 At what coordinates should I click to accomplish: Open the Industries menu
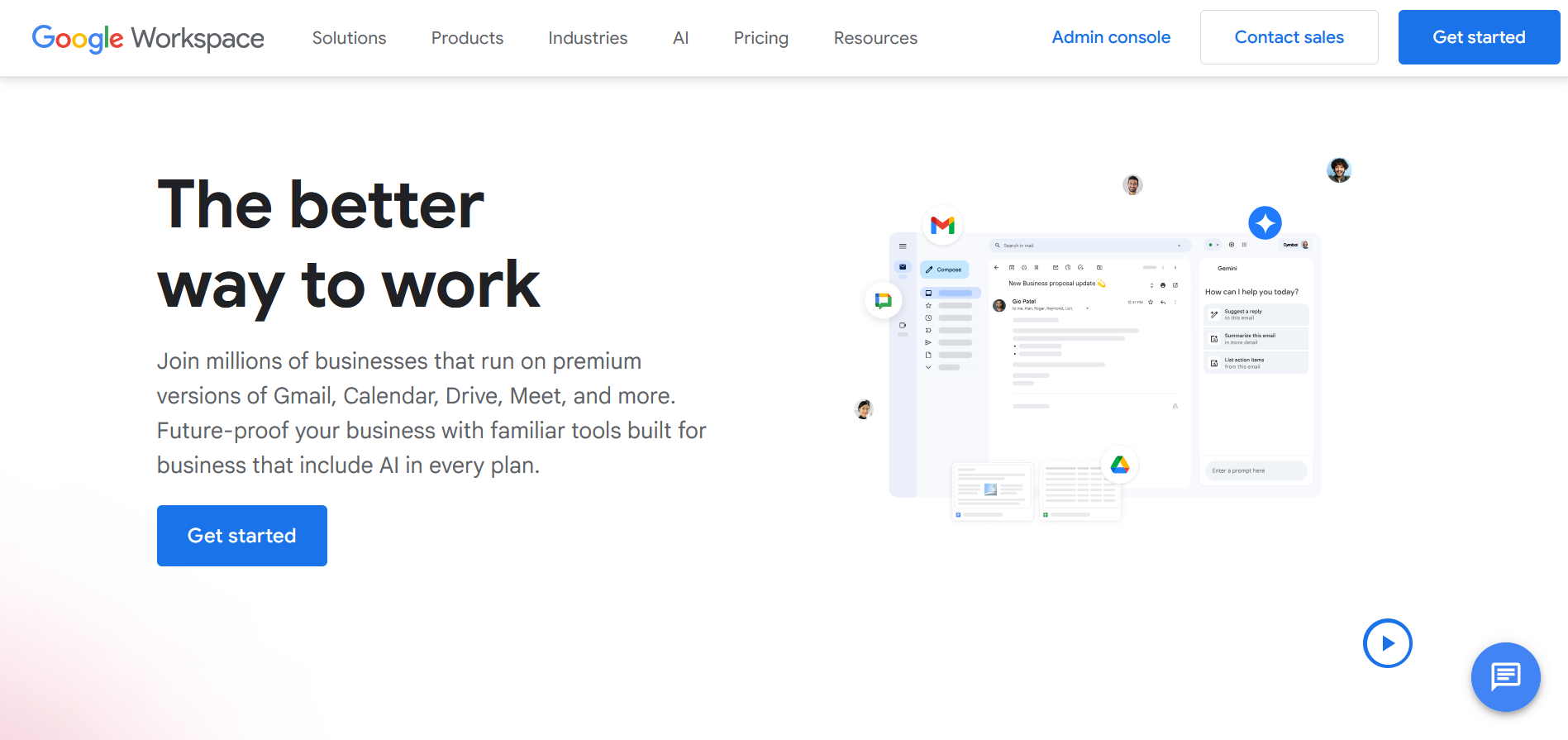[588, 38]
